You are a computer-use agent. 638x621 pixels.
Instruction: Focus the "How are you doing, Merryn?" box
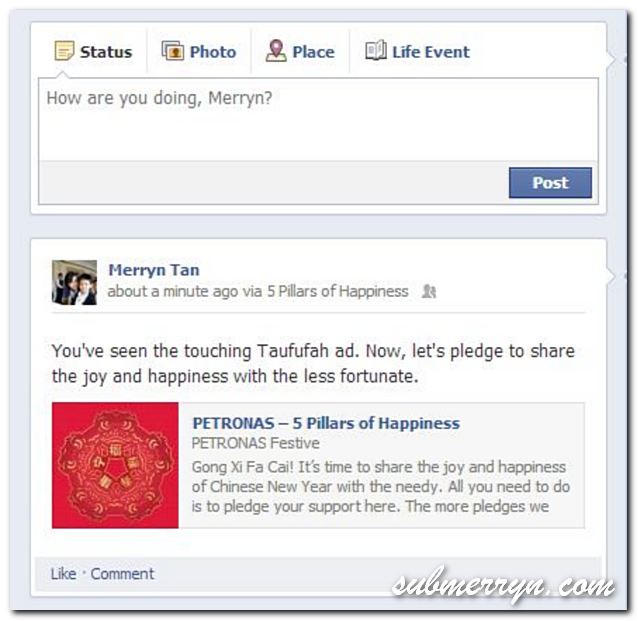[x=318, y=119]
